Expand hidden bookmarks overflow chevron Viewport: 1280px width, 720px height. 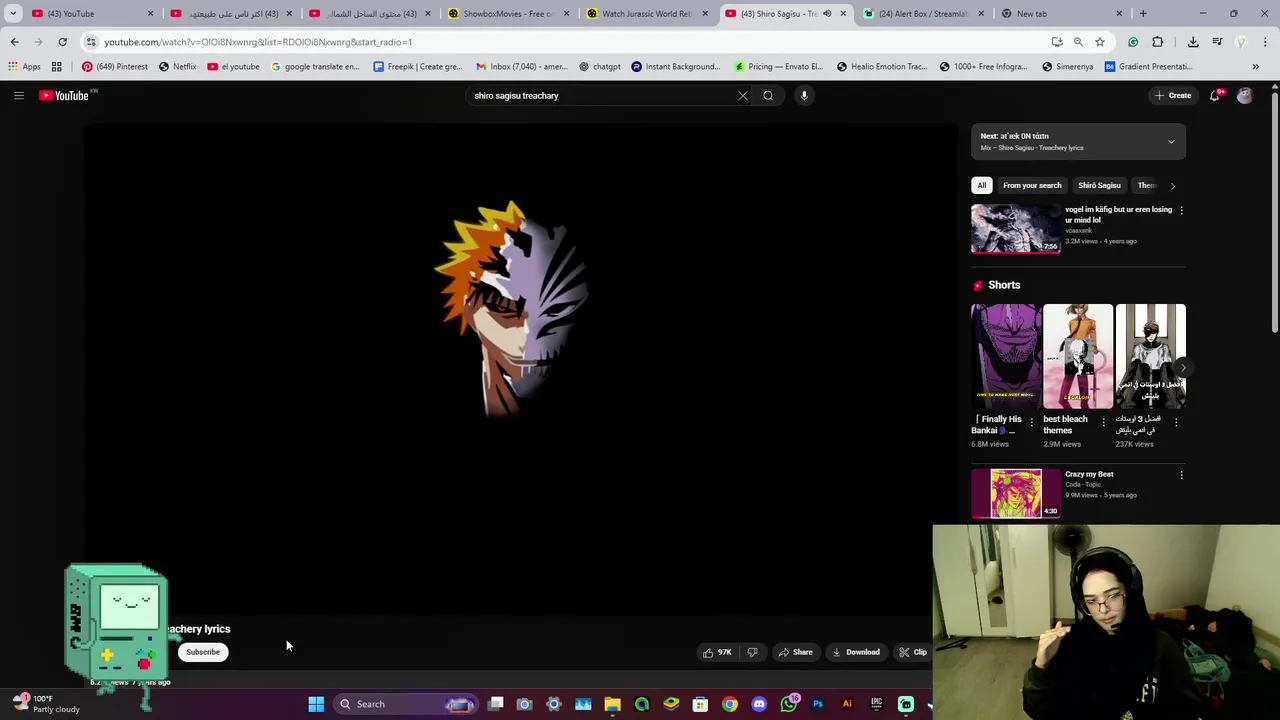[x=1256, y=67]
